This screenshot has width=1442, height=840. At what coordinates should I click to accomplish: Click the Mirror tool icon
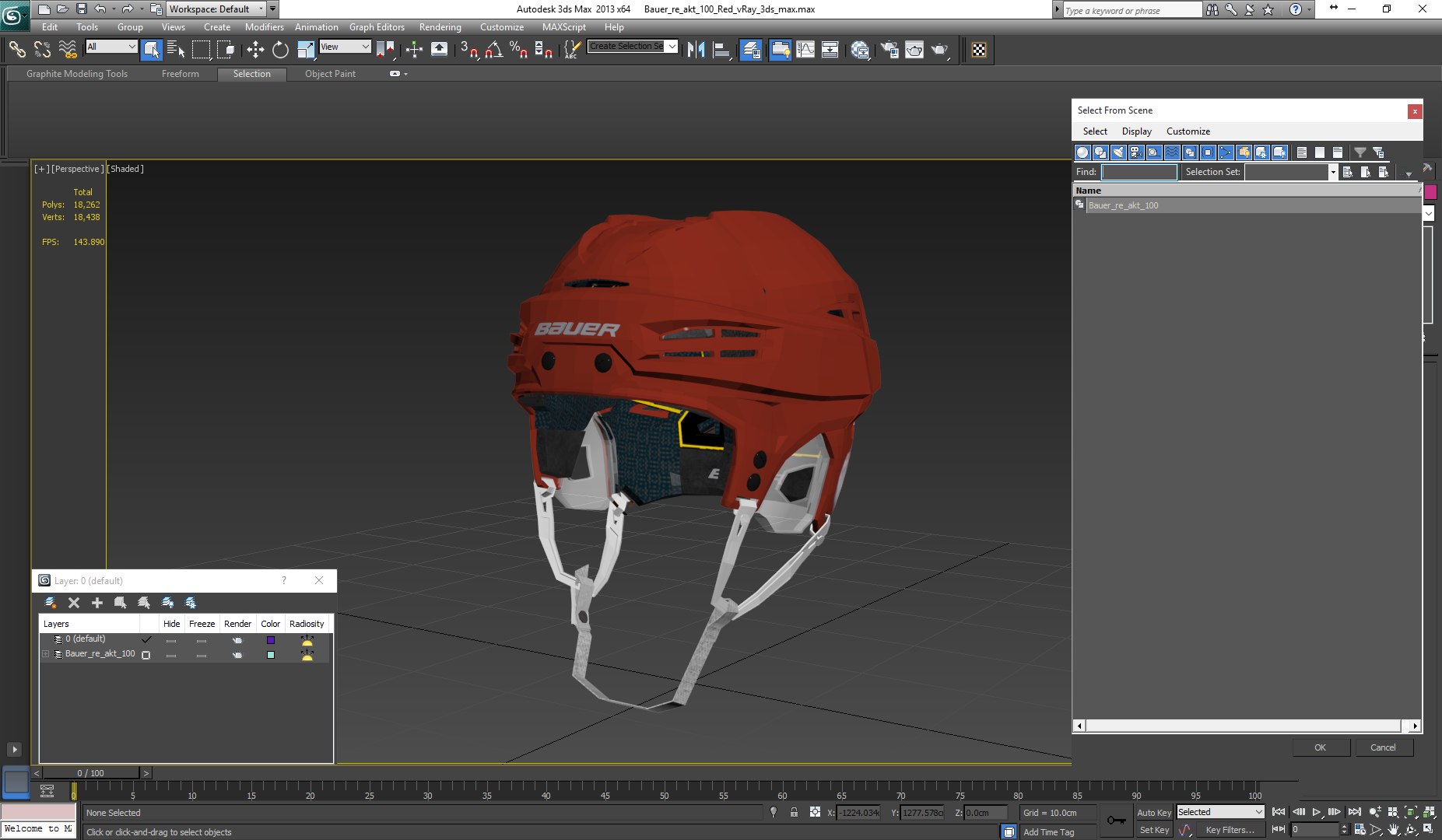pos(696,50)
